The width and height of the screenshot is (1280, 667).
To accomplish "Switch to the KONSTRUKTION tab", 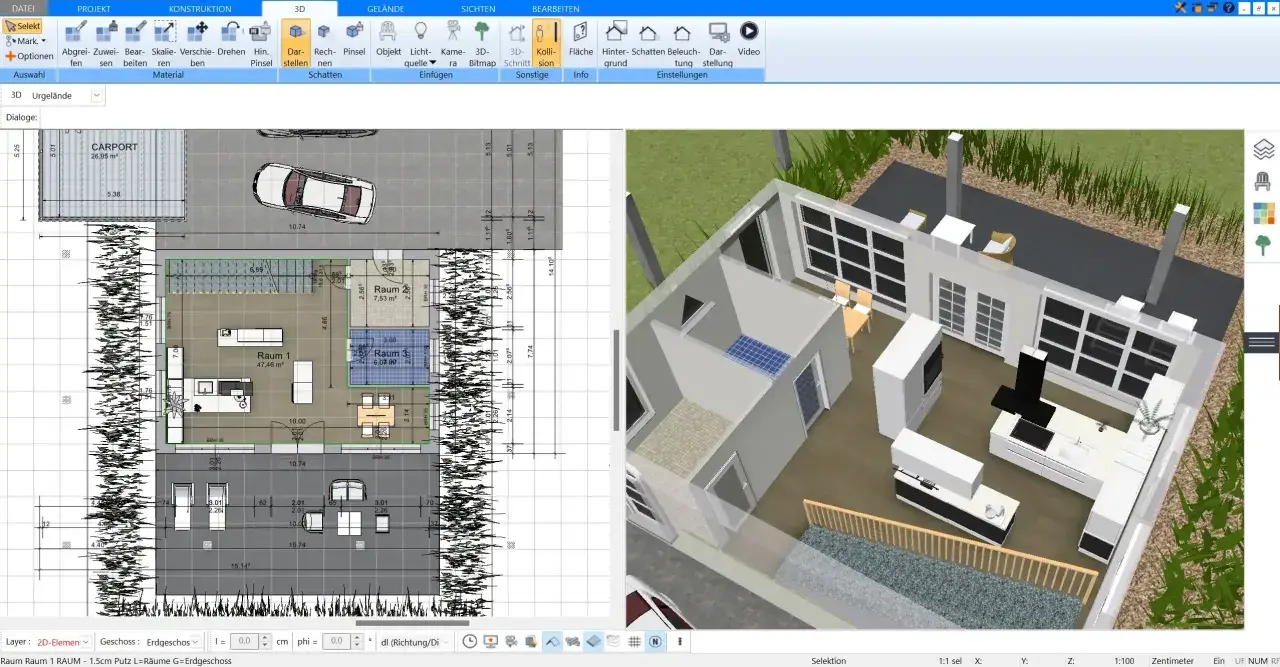I will point(200,8).
